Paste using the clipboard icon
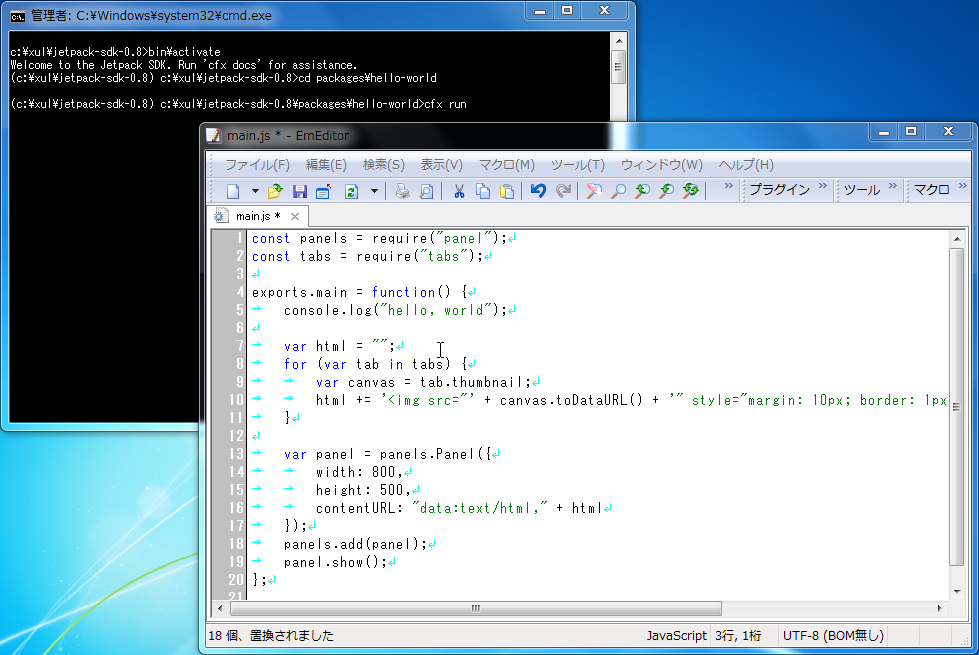Screen dimensions: 979x655 coord(507,191)
